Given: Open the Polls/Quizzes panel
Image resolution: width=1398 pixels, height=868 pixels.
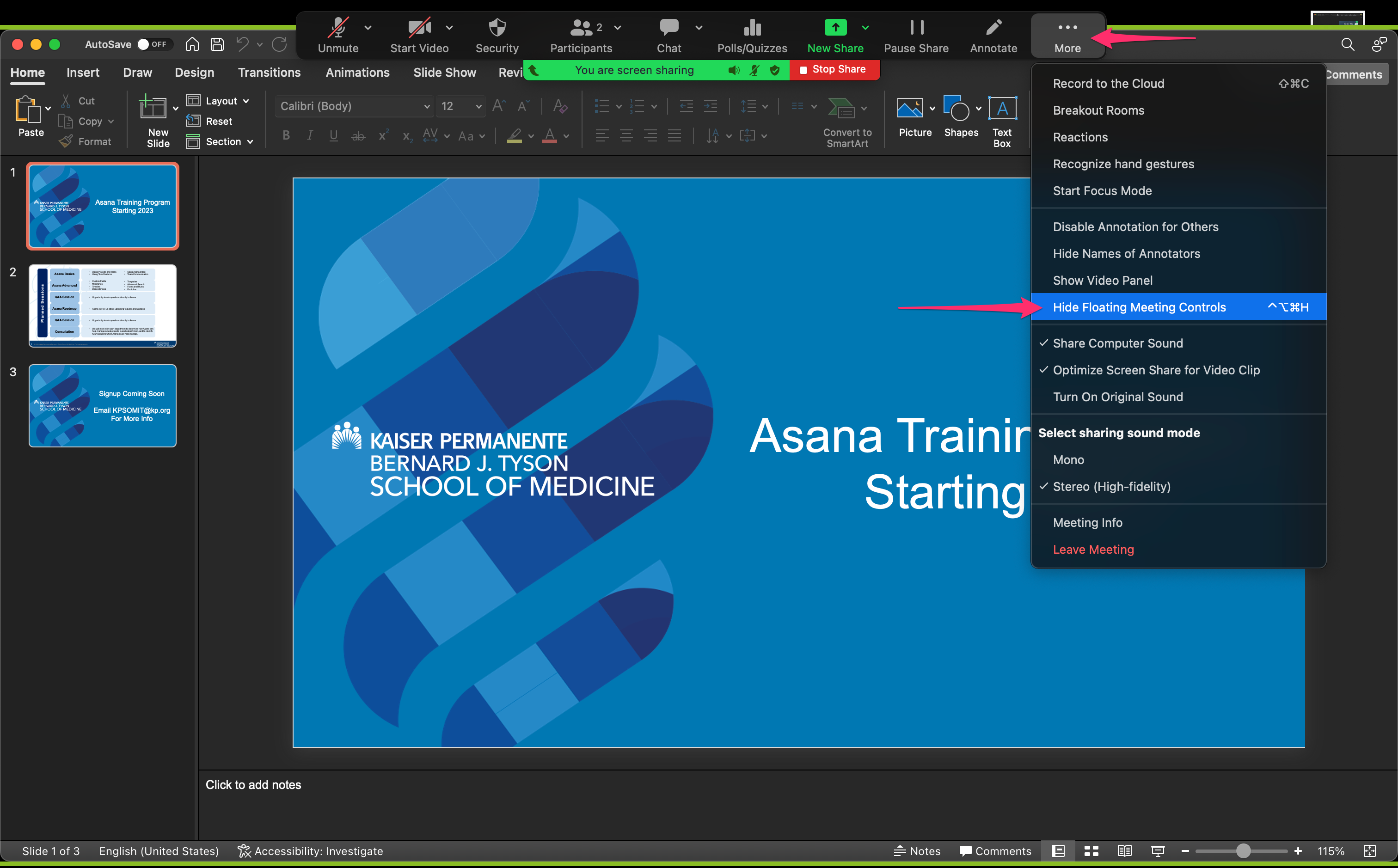Looking at the screenshot, I should tap(752, 36).
